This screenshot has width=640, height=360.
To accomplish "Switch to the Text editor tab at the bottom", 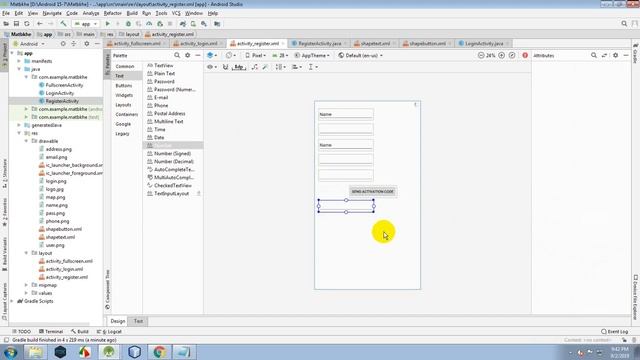I will 138,321.
